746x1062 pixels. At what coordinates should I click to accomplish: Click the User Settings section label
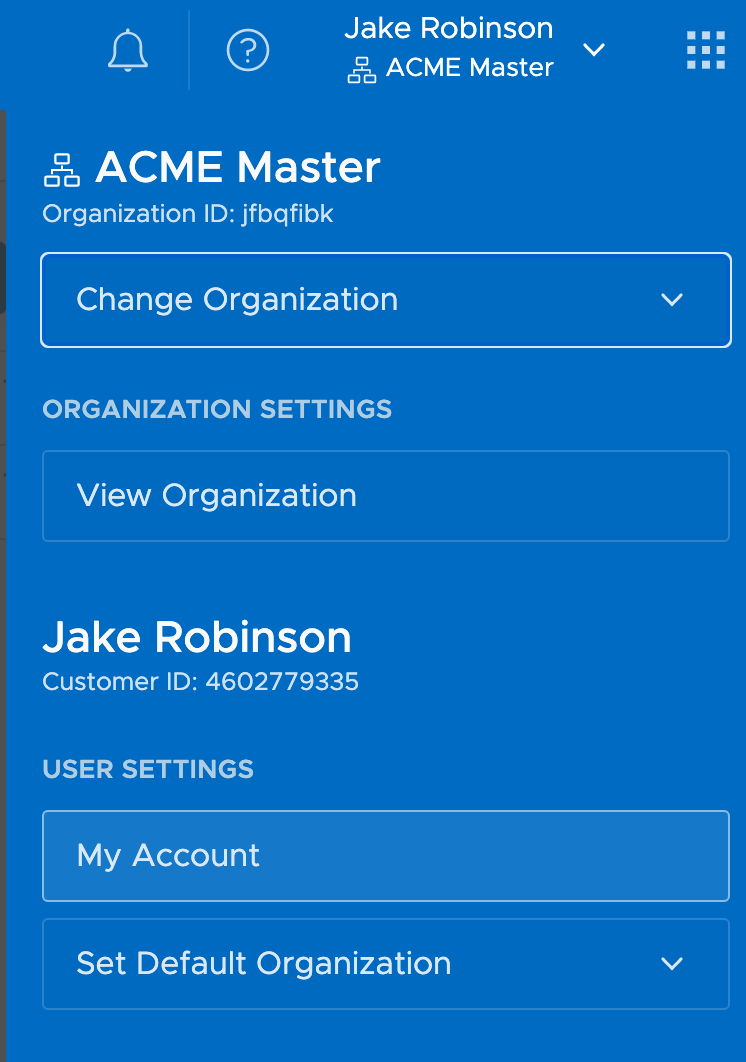pyautogui.click(x=148, y=769)
